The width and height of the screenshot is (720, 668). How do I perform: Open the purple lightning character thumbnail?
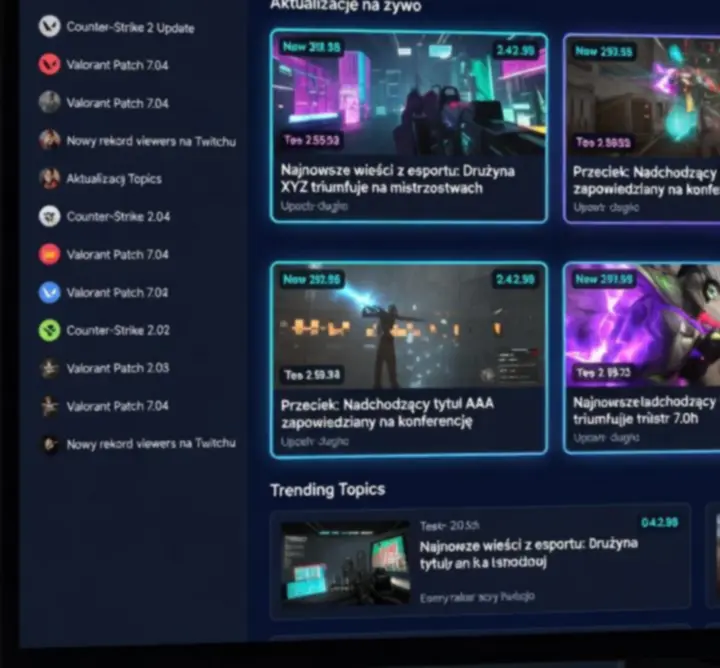(643, 326)
